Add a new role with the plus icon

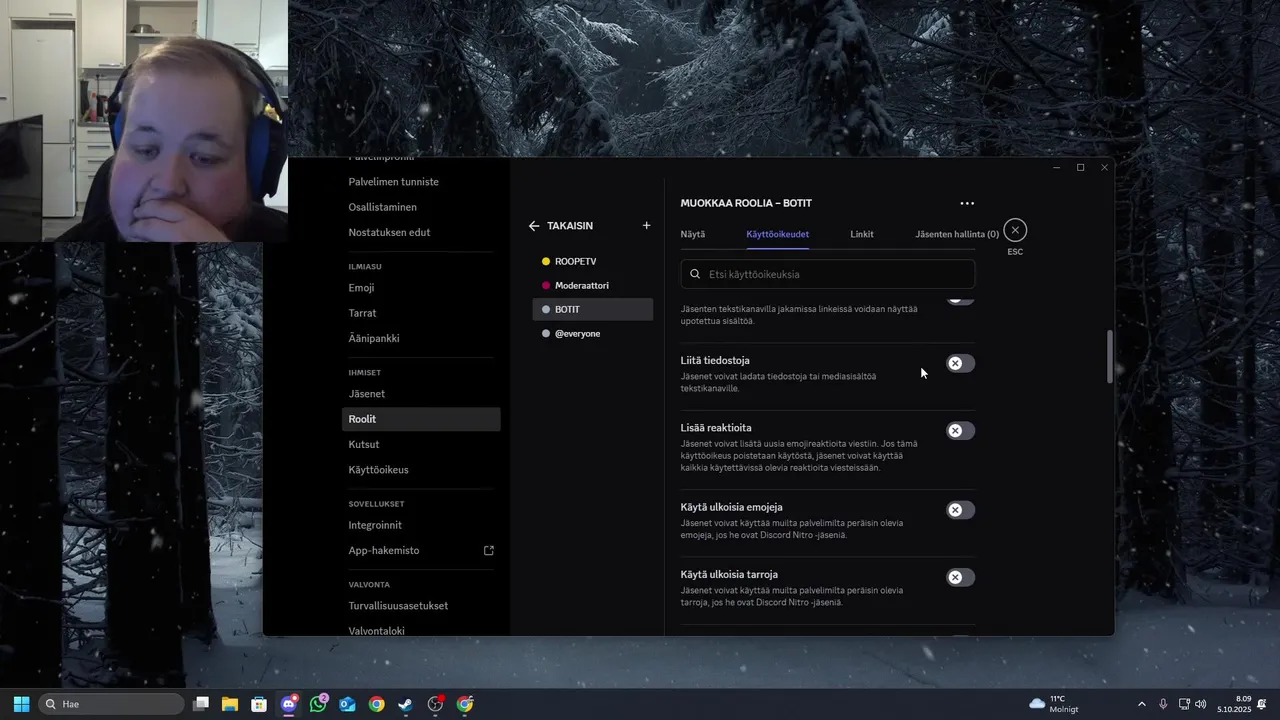pos(646,226)
